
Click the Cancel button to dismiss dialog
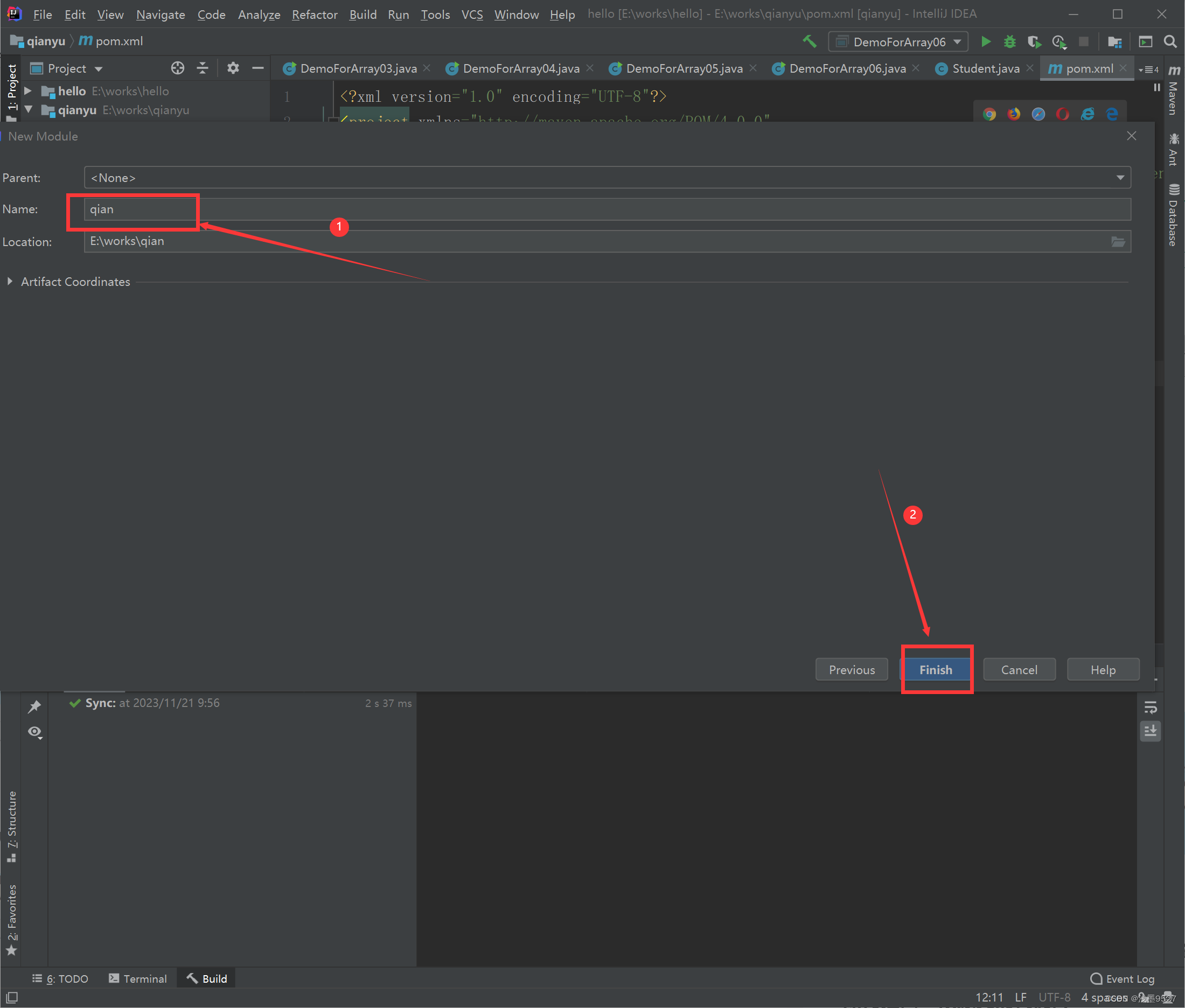1019,669
